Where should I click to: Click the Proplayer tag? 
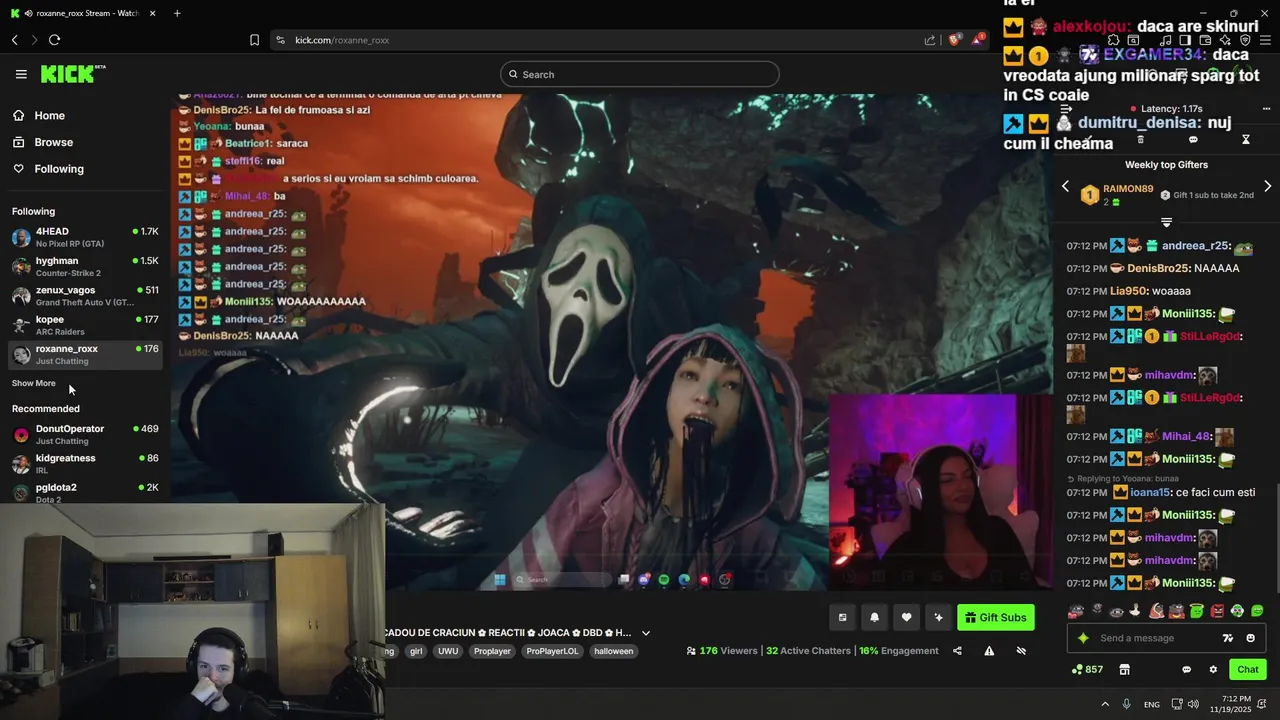[x=492, y=651]
